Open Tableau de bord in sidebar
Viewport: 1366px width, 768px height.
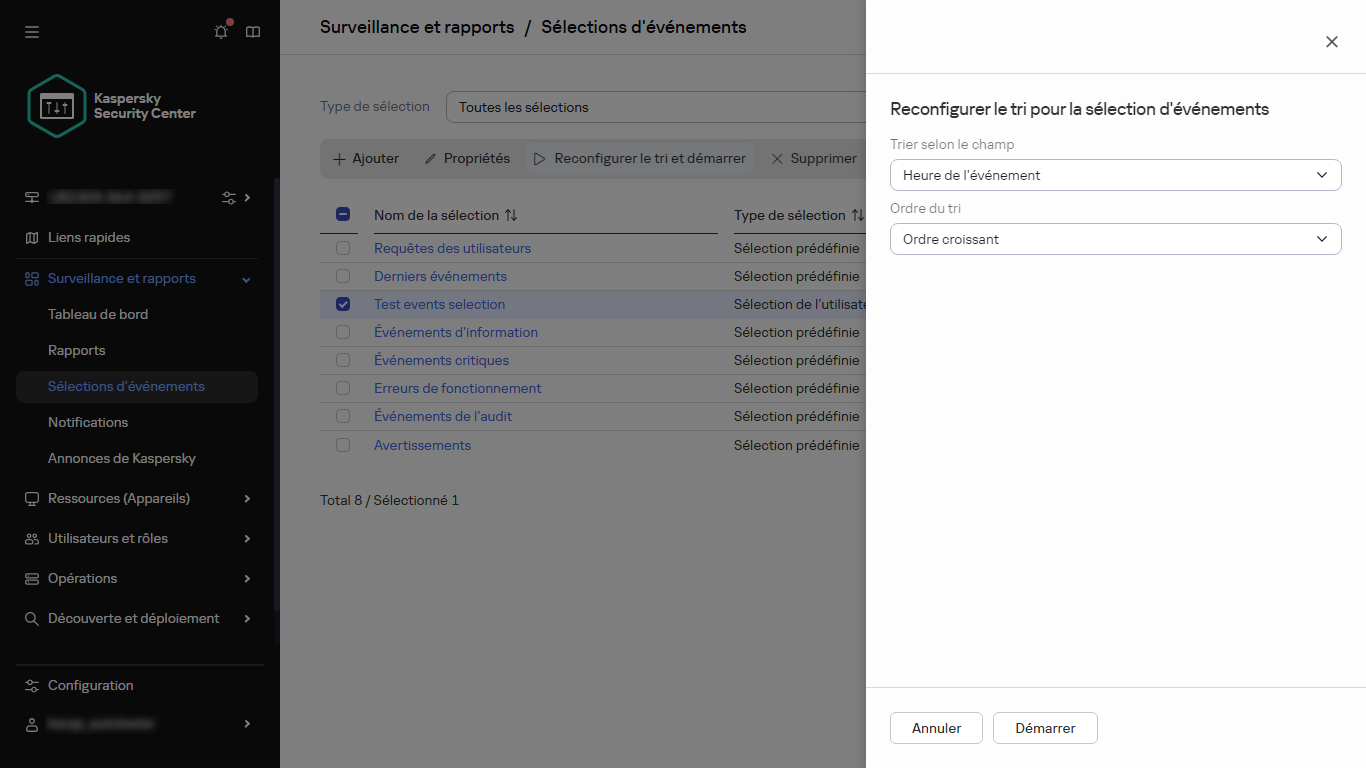98,314
